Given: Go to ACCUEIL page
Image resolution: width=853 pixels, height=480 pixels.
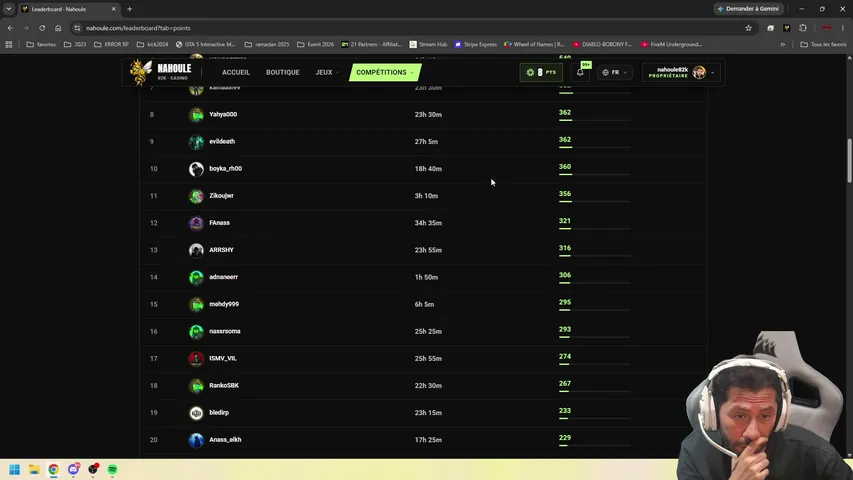Looking at the screenshot, I should 236,72.
